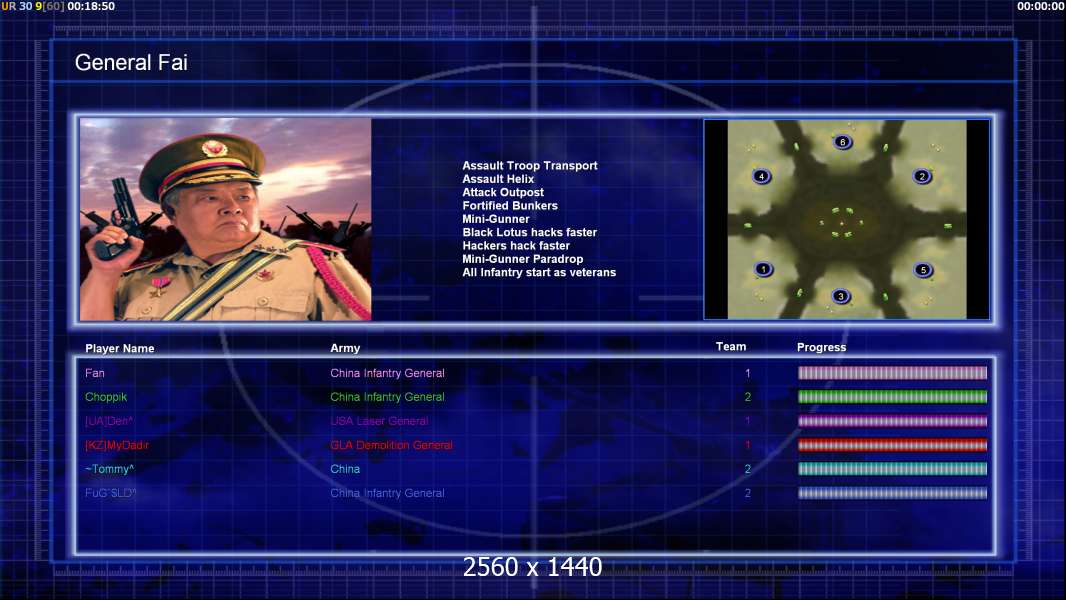Image resolution: width=1066 pixels, height=600 pixels.
Task: Click the [UA]Den^ progress bar
Action: tap(892, 421)
